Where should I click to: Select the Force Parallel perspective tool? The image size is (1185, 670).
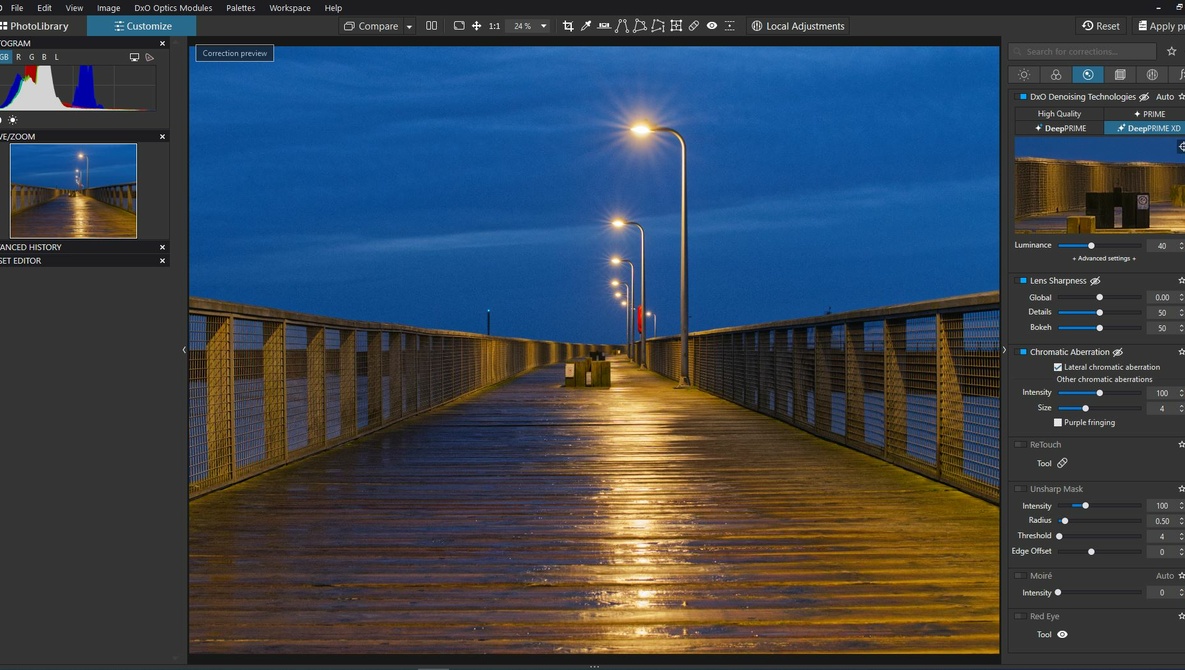click(x=622, y=26)
